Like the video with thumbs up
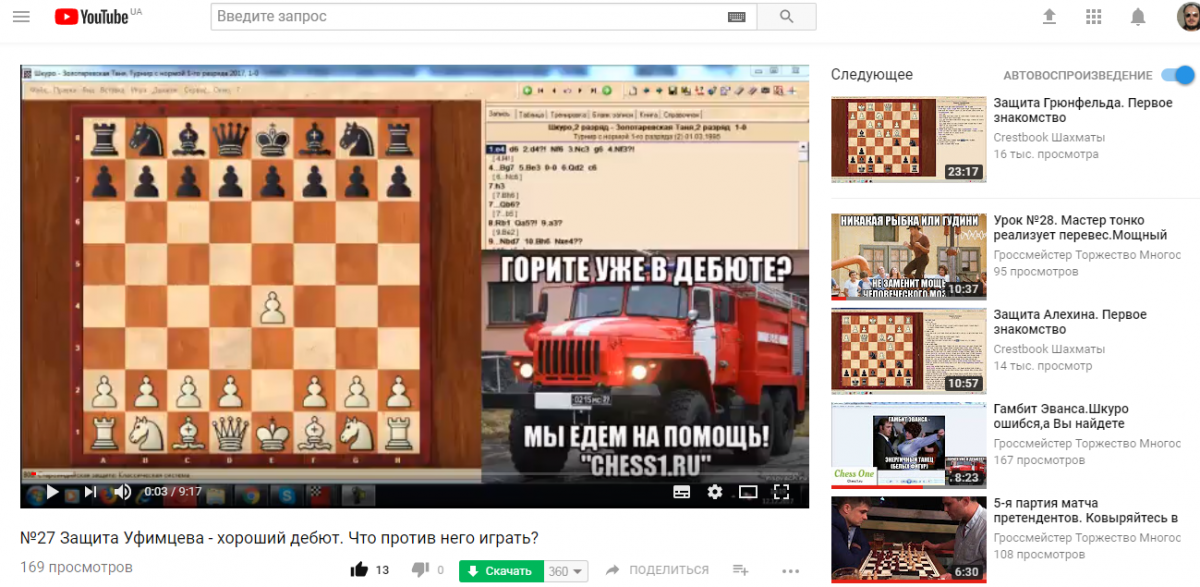 [x=359, y=570]
